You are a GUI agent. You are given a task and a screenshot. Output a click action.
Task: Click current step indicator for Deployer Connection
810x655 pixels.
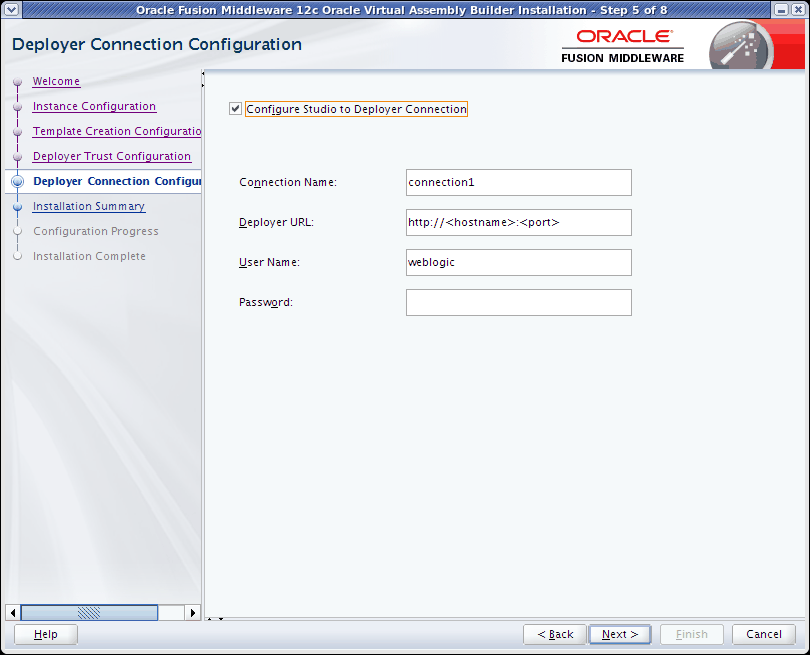coord(18,181)
